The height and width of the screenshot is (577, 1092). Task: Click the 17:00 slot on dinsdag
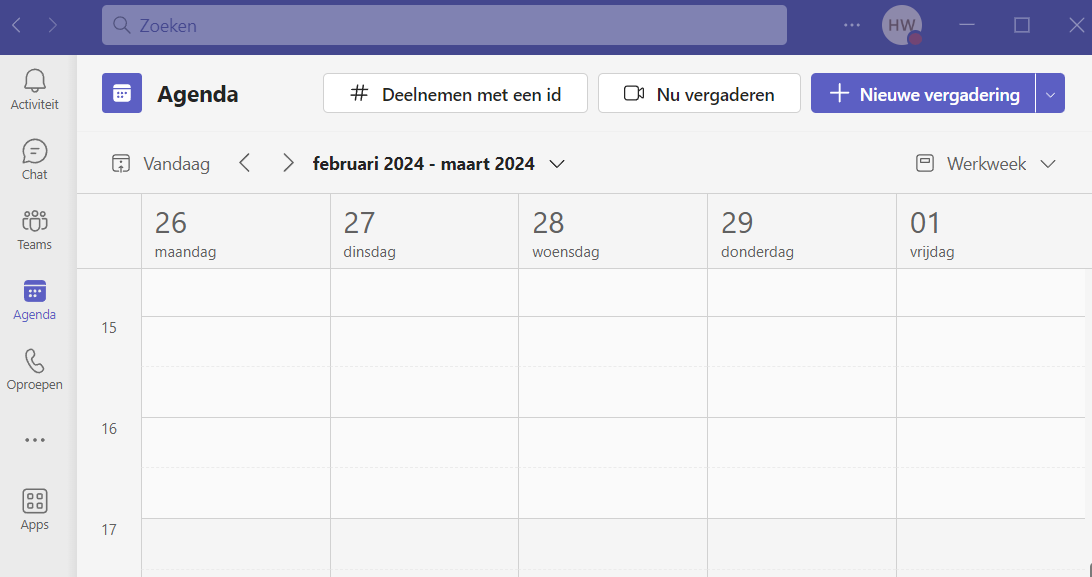point(425,544)
